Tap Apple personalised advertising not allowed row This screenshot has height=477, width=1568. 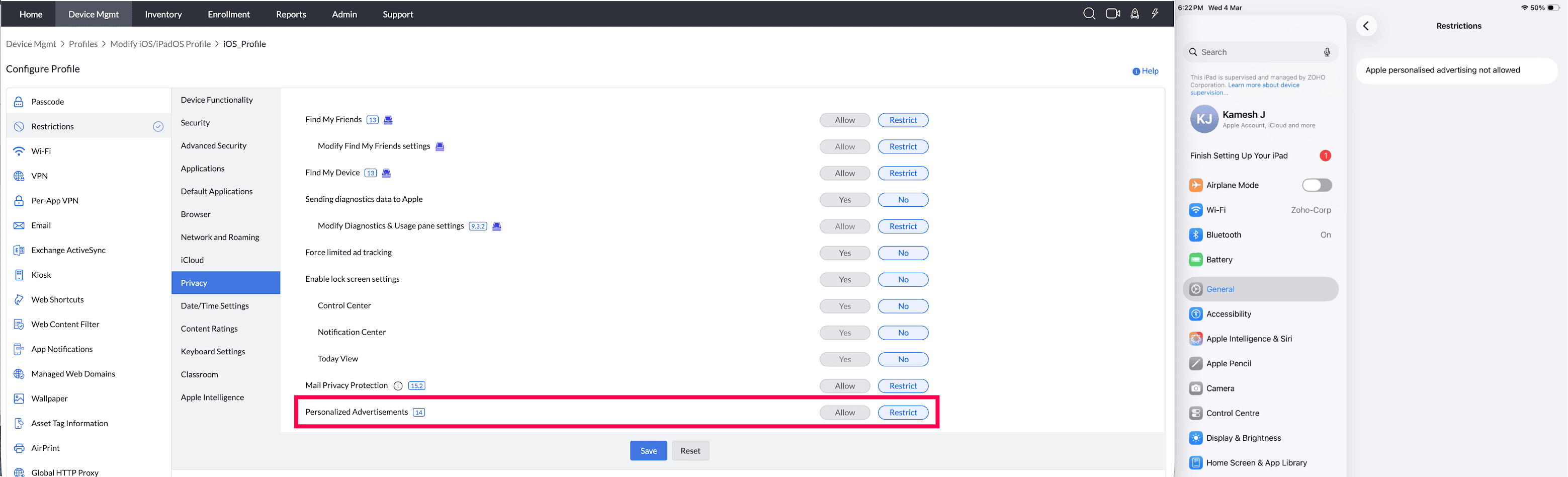(x=1456, y=70)
